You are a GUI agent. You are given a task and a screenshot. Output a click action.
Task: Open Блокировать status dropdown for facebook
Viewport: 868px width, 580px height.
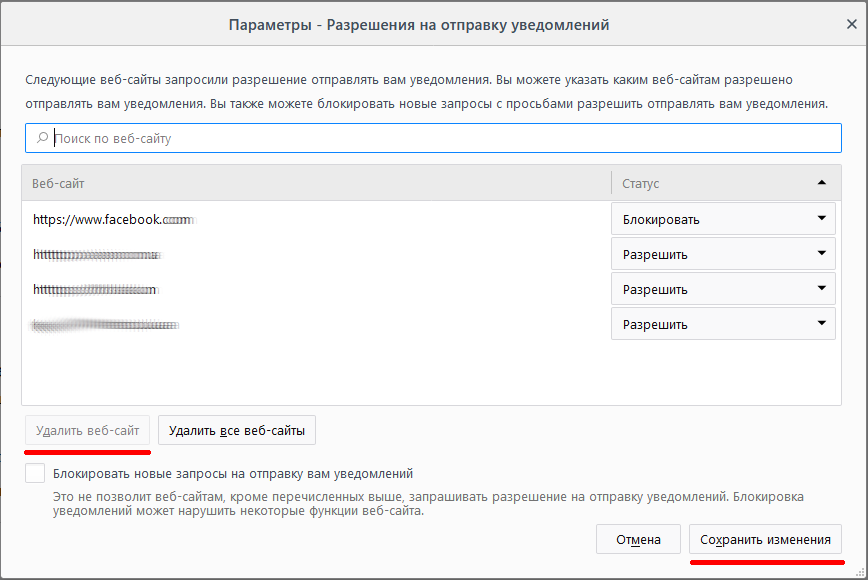(723, 219)
